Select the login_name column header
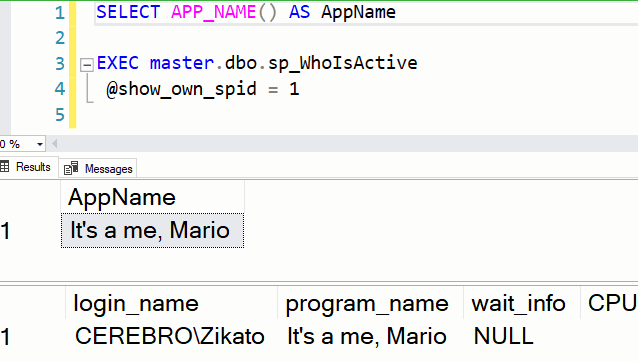Image resolution: width=638 pixels, height=361 pixels. click(x=171, y=303)
